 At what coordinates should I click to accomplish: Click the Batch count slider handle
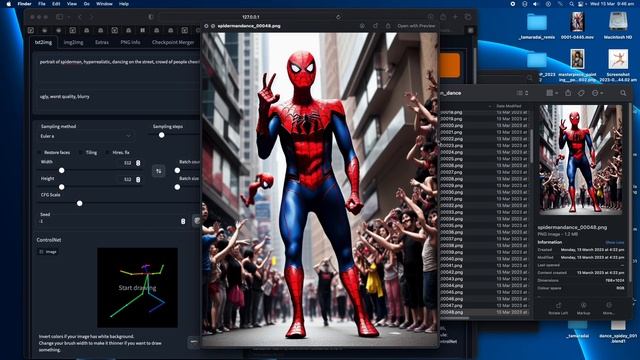[177, 170]
